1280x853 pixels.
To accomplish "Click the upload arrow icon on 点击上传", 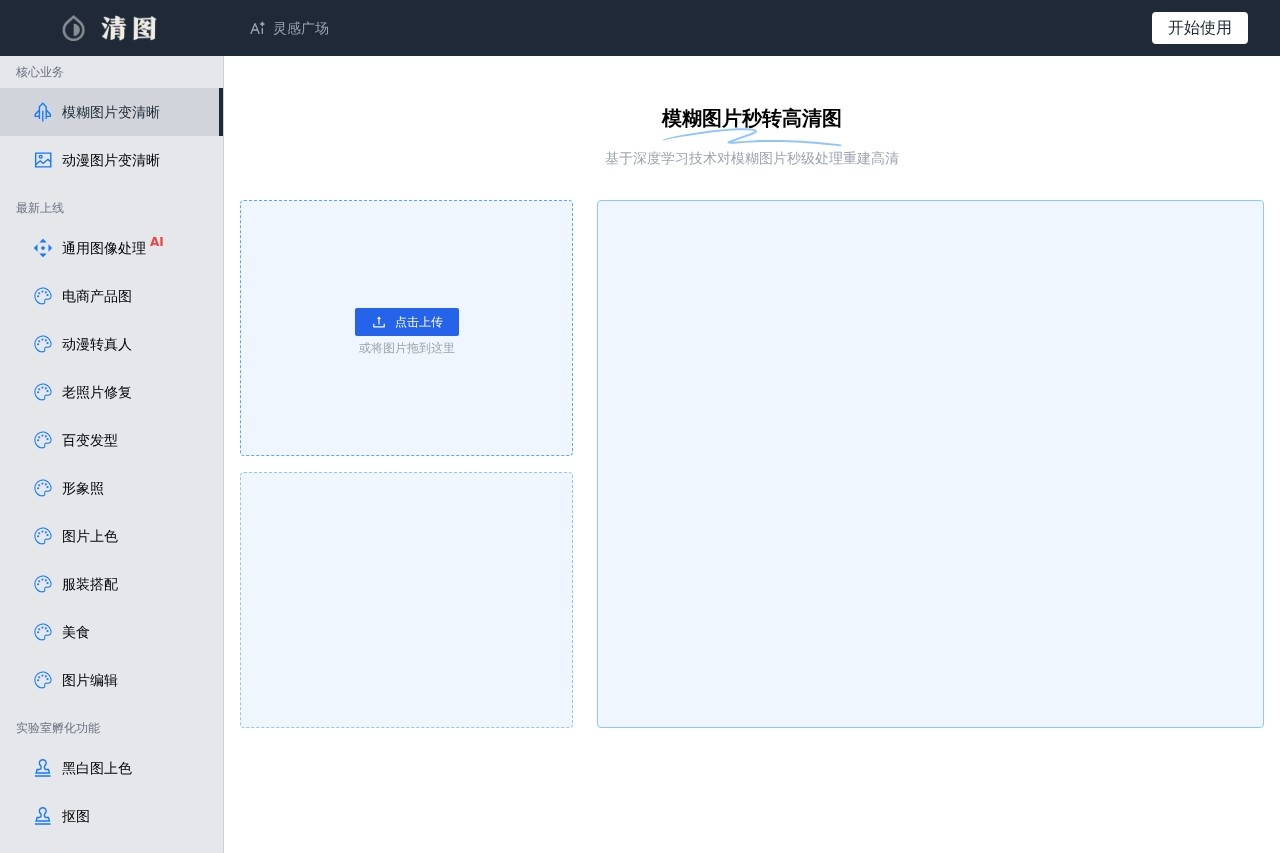I will 379,322.
